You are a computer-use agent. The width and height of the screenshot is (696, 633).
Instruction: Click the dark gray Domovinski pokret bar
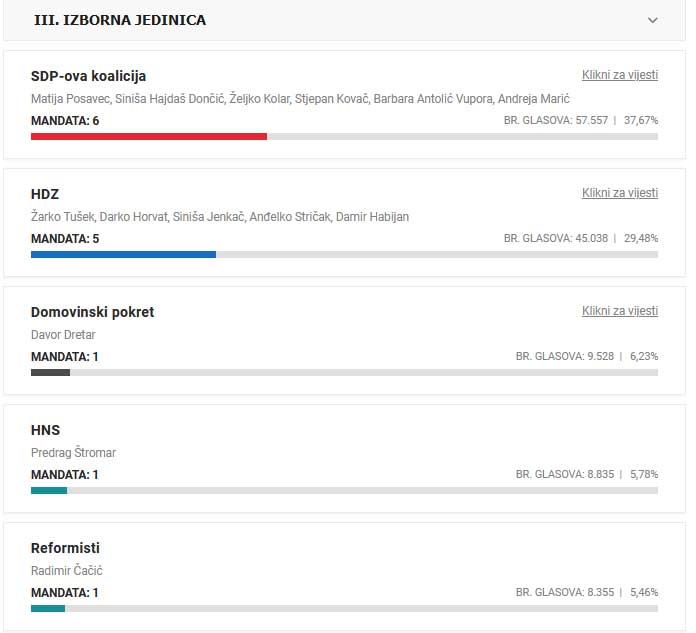coord(50,372)
